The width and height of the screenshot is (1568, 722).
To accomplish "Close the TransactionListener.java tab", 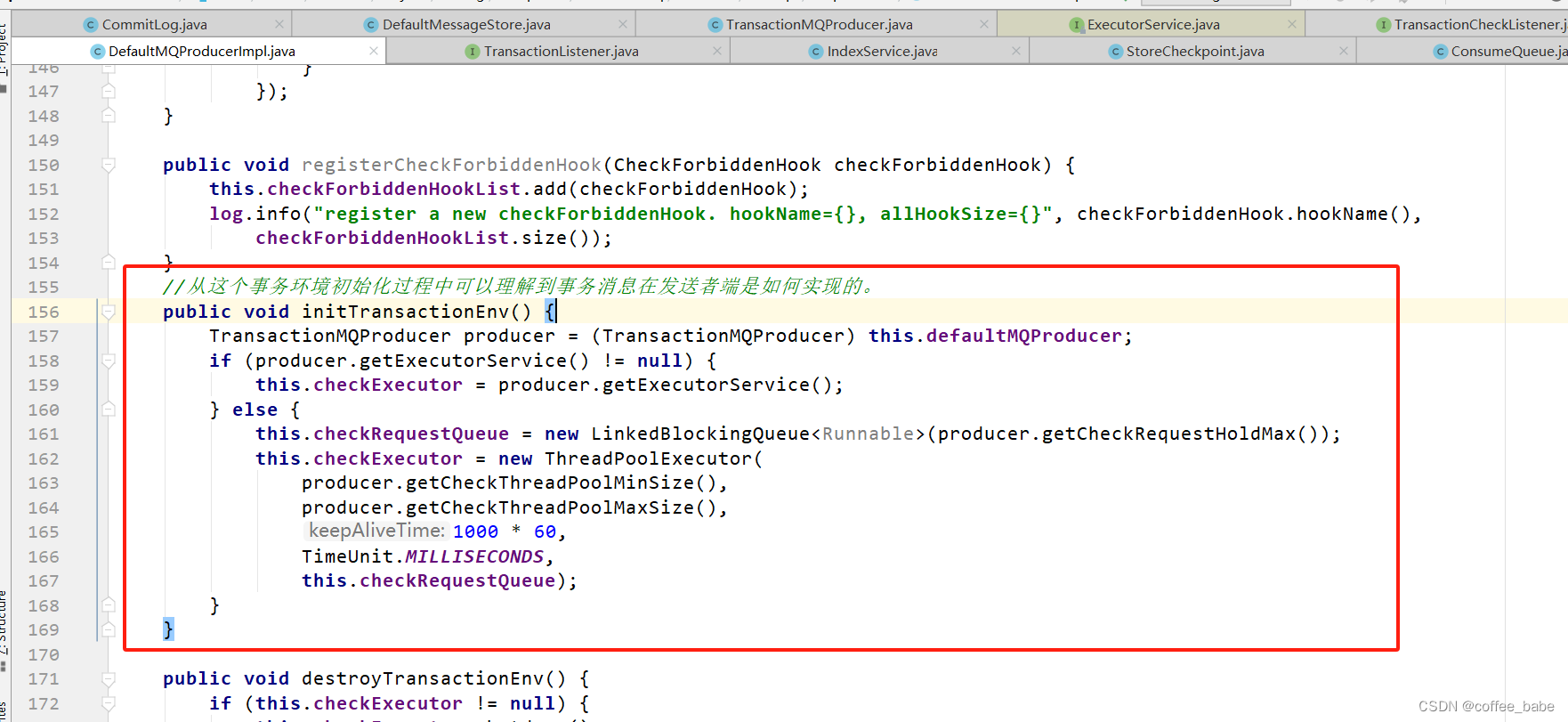I will pos(717,51).
